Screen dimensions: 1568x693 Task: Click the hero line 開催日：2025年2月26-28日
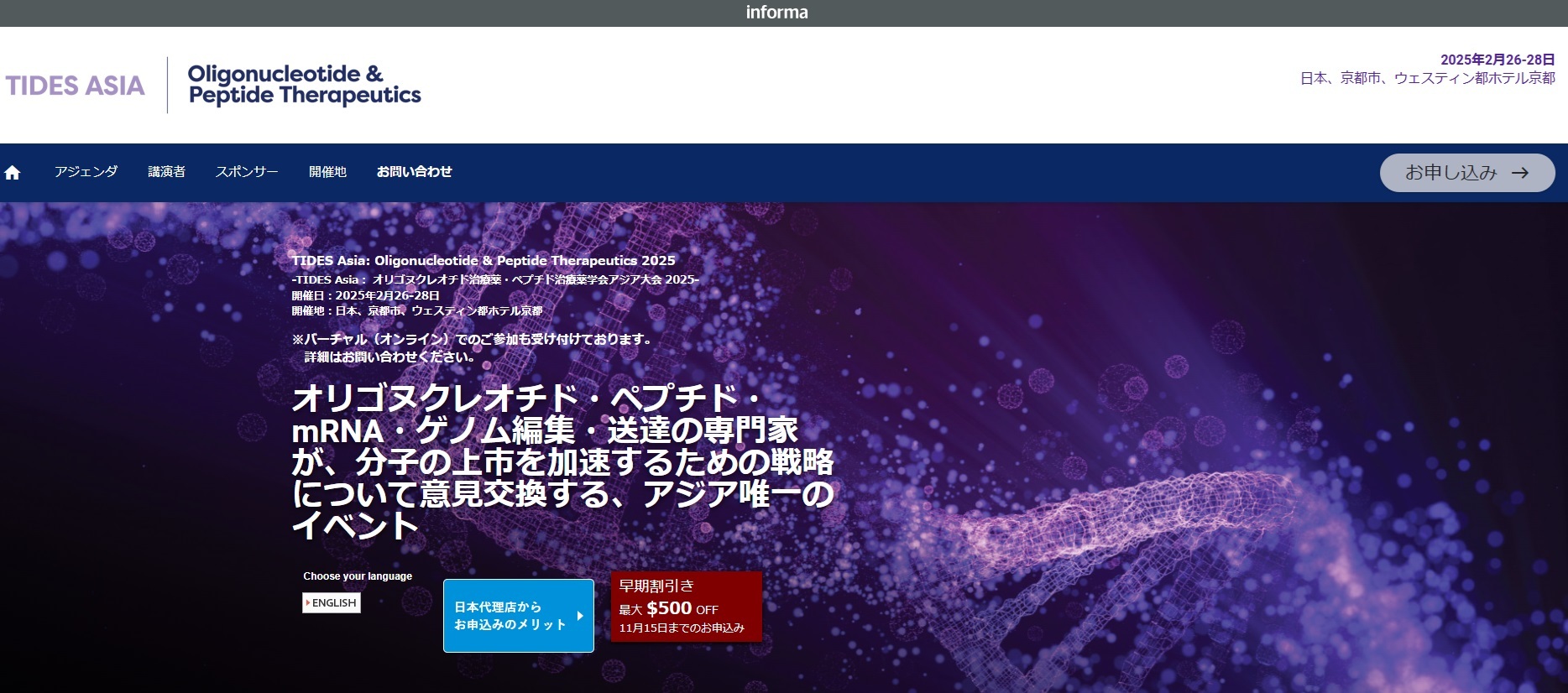tap(366, 295)
